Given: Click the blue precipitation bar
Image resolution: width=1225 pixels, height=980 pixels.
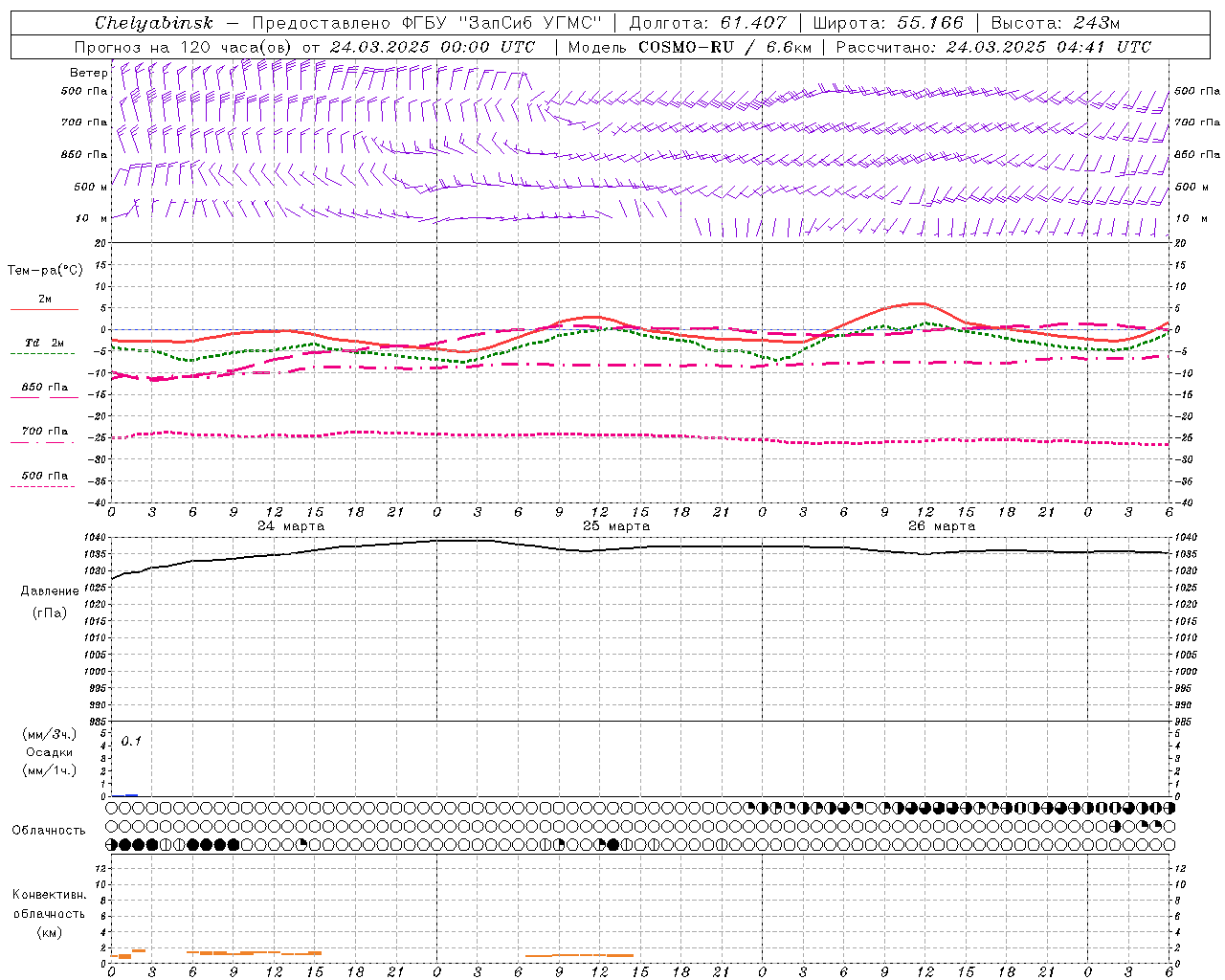Looking at the screenshot, I should tap(131, 794).
